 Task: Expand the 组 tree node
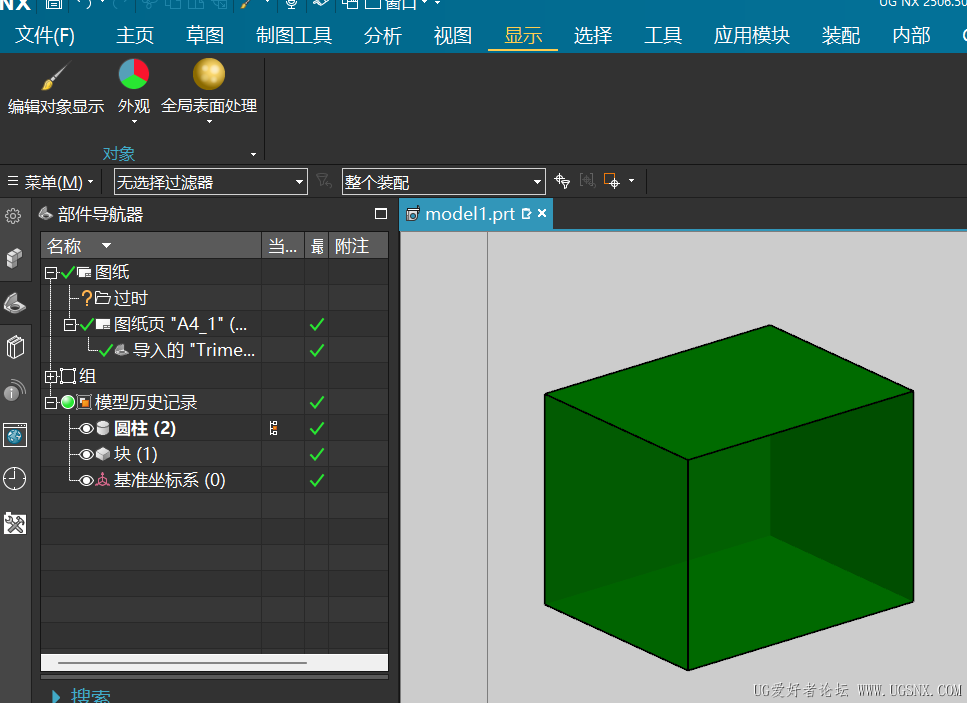tap(49, 376)
